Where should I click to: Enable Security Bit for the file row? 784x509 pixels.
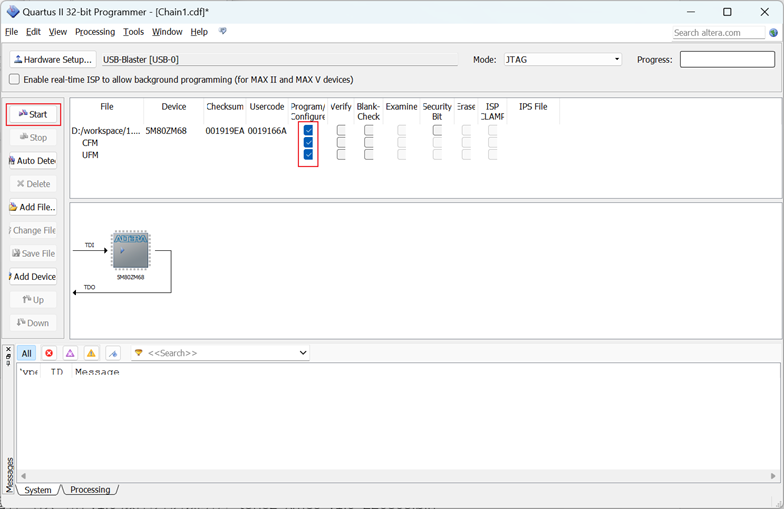coord(437,130)
